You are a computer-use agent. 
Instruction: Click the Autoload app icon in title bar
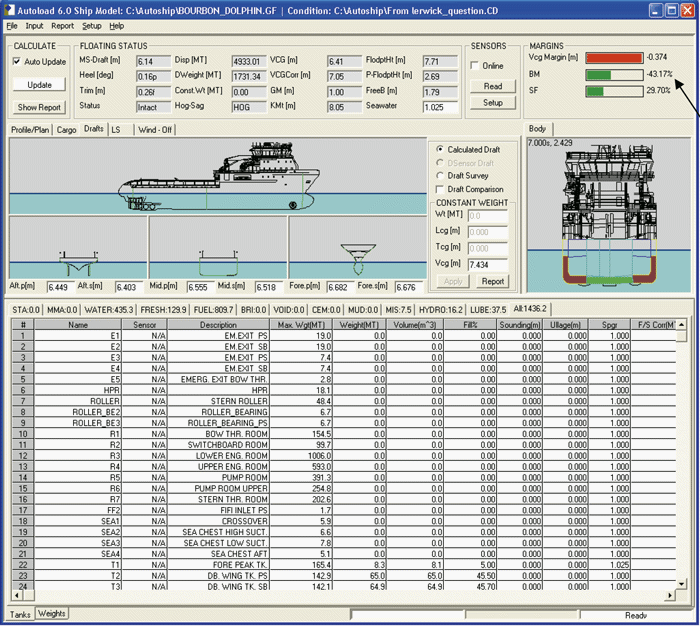tap(11, 10)
